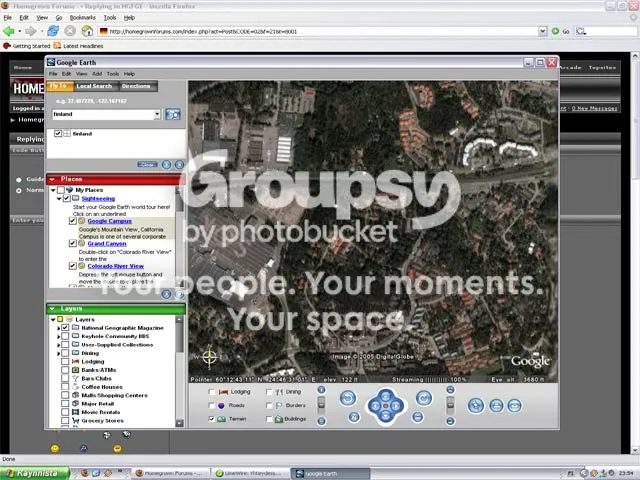
Task: Pan the map up with navigation arrow
Action: (386, 395)
